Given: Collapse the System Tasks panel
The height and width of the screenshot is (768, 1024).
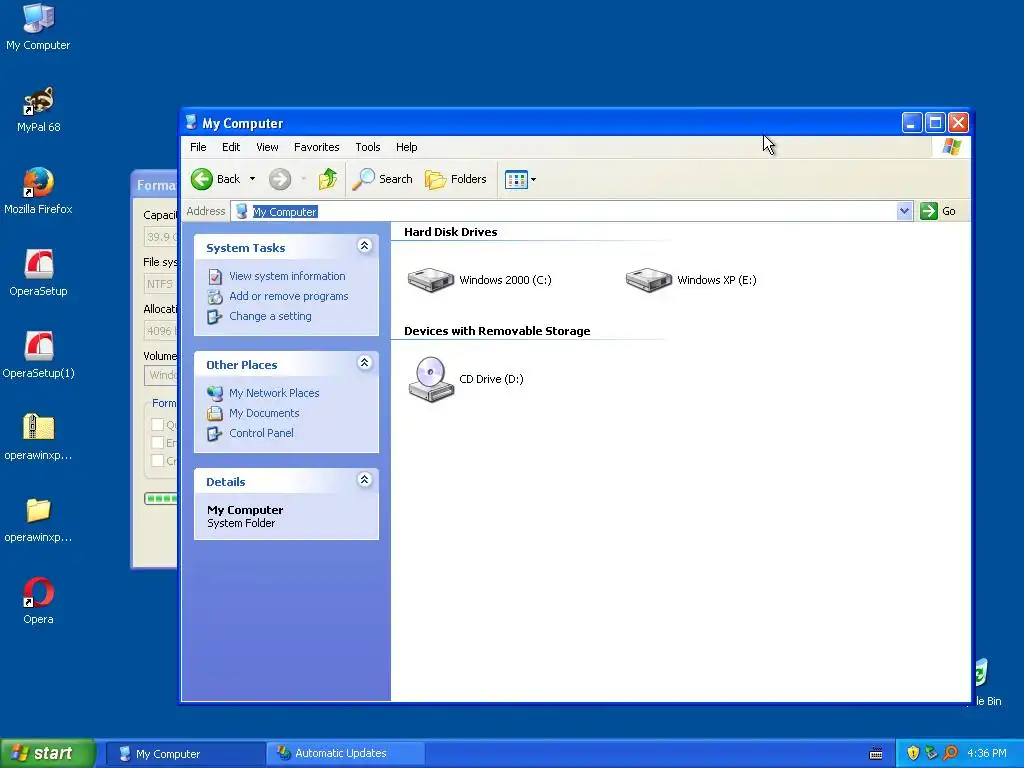Looking at the screenshot, I should [x=364, y=246].
